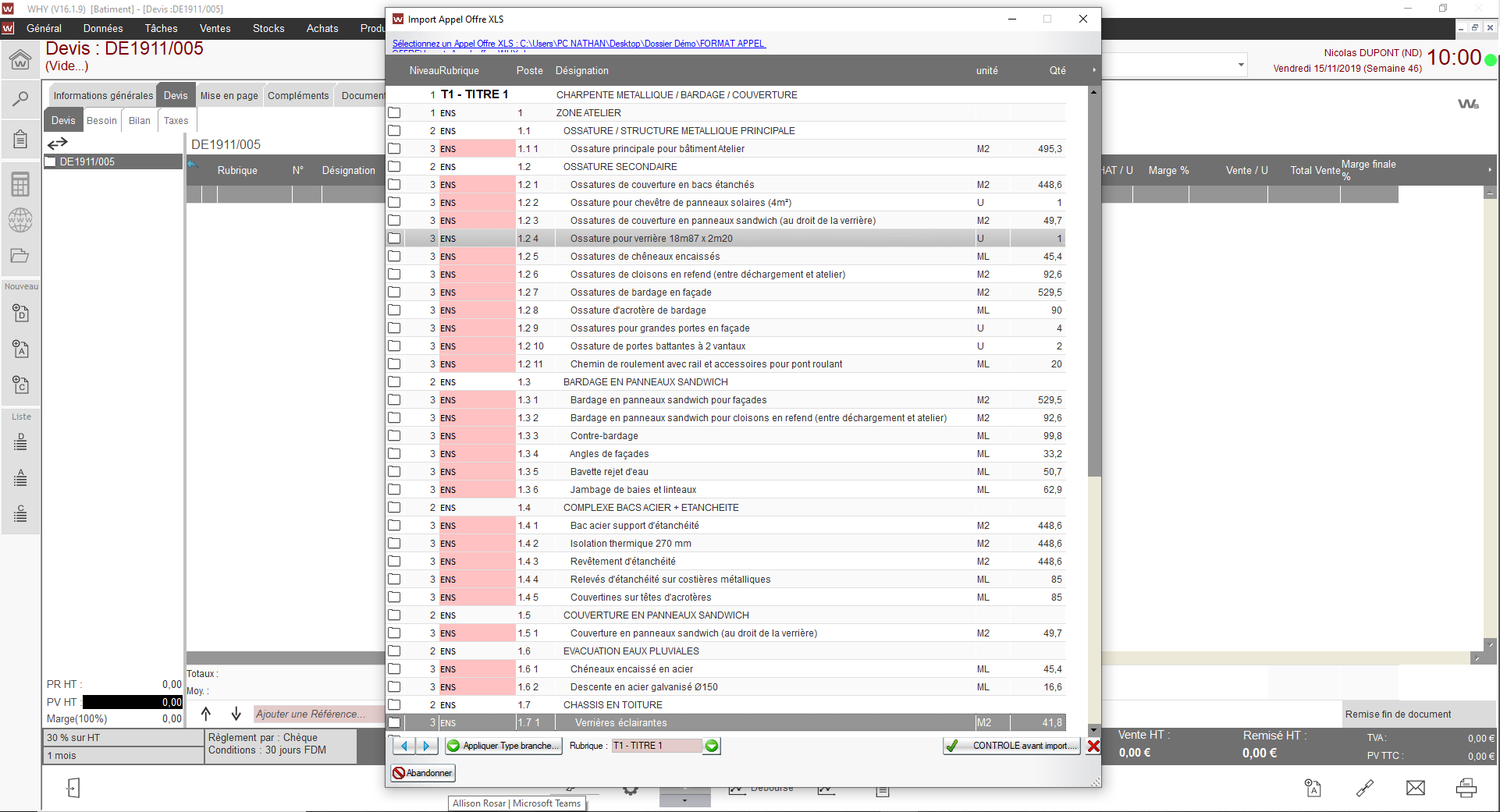Expand column options arrow in import table header

(1094, 70)
